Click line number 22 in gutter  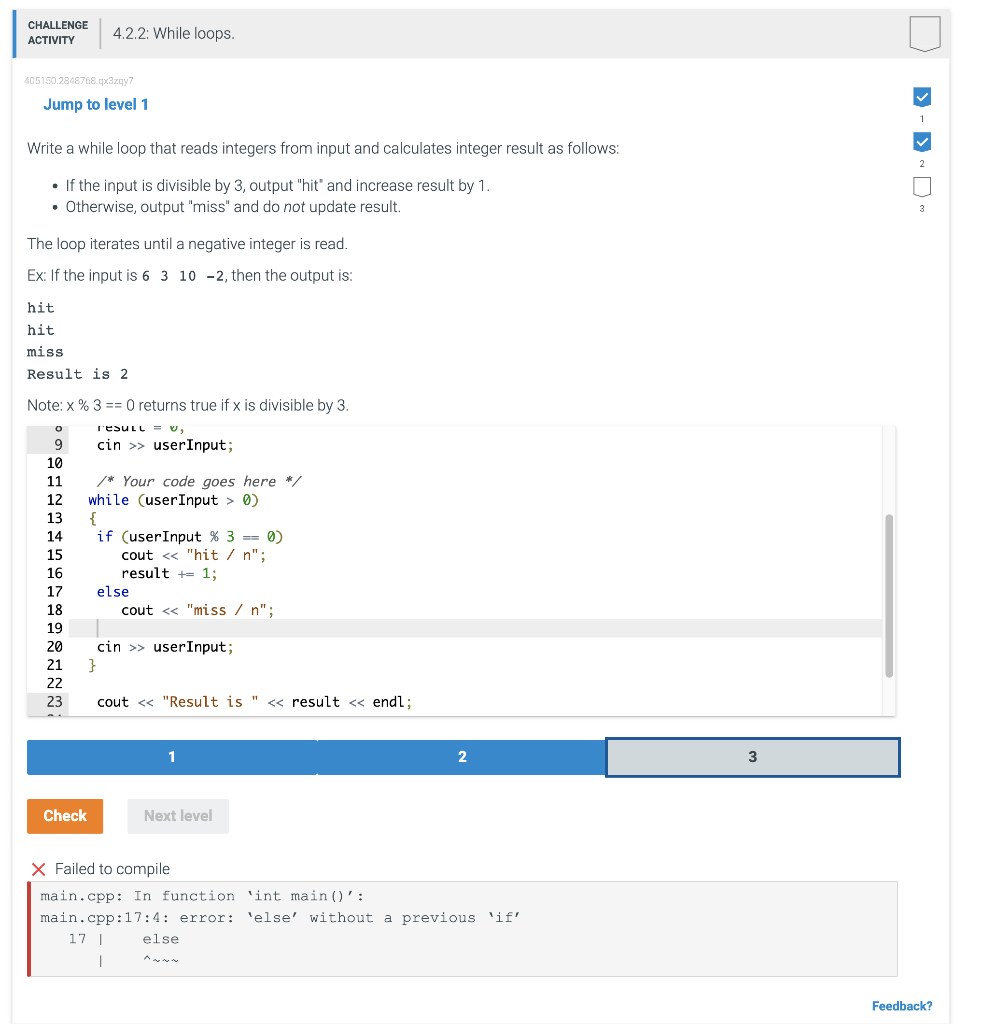click(x=55, y=683)
